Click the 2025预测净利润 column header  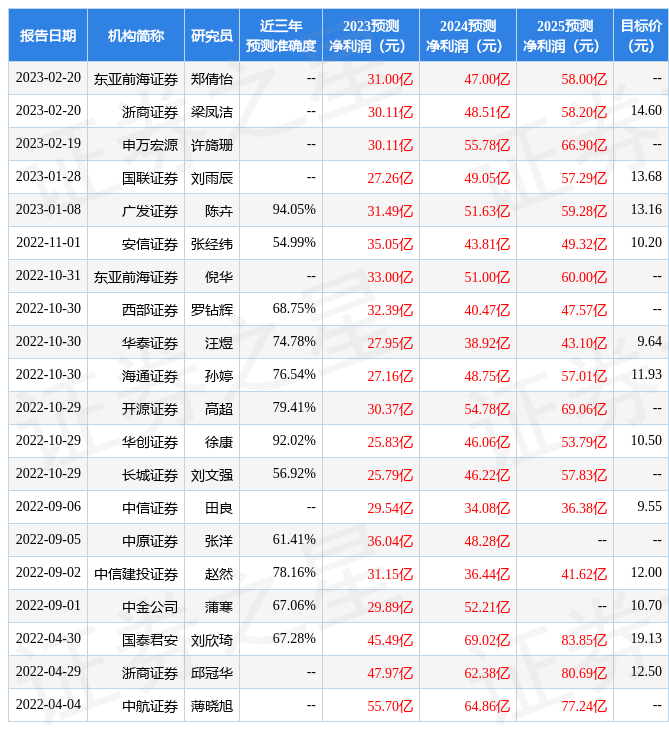(x=564, y=35)
